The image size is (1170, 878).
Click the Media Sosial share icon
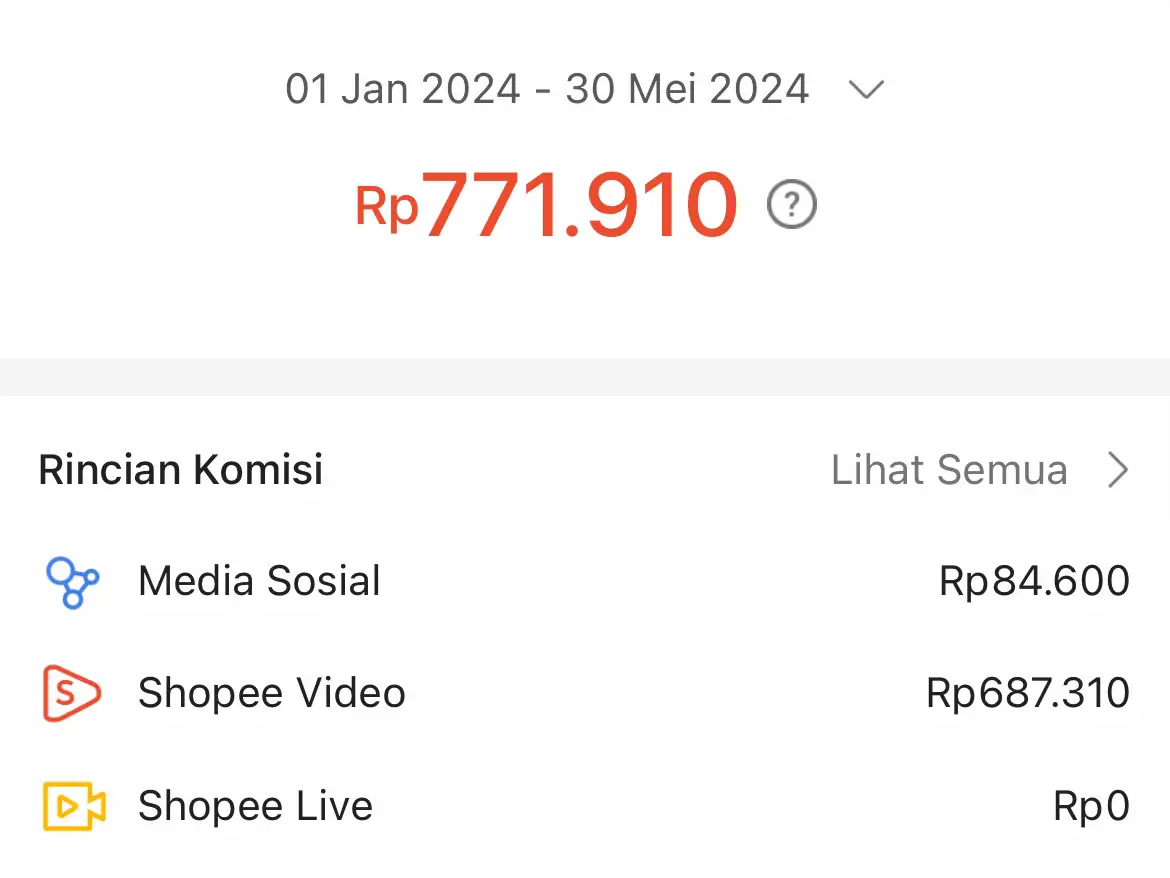[72, 582]
